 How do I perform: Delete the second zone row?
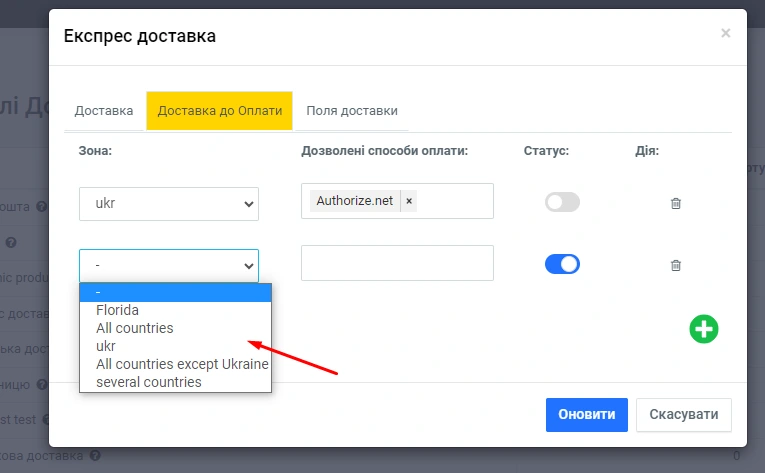click(675, 265)
